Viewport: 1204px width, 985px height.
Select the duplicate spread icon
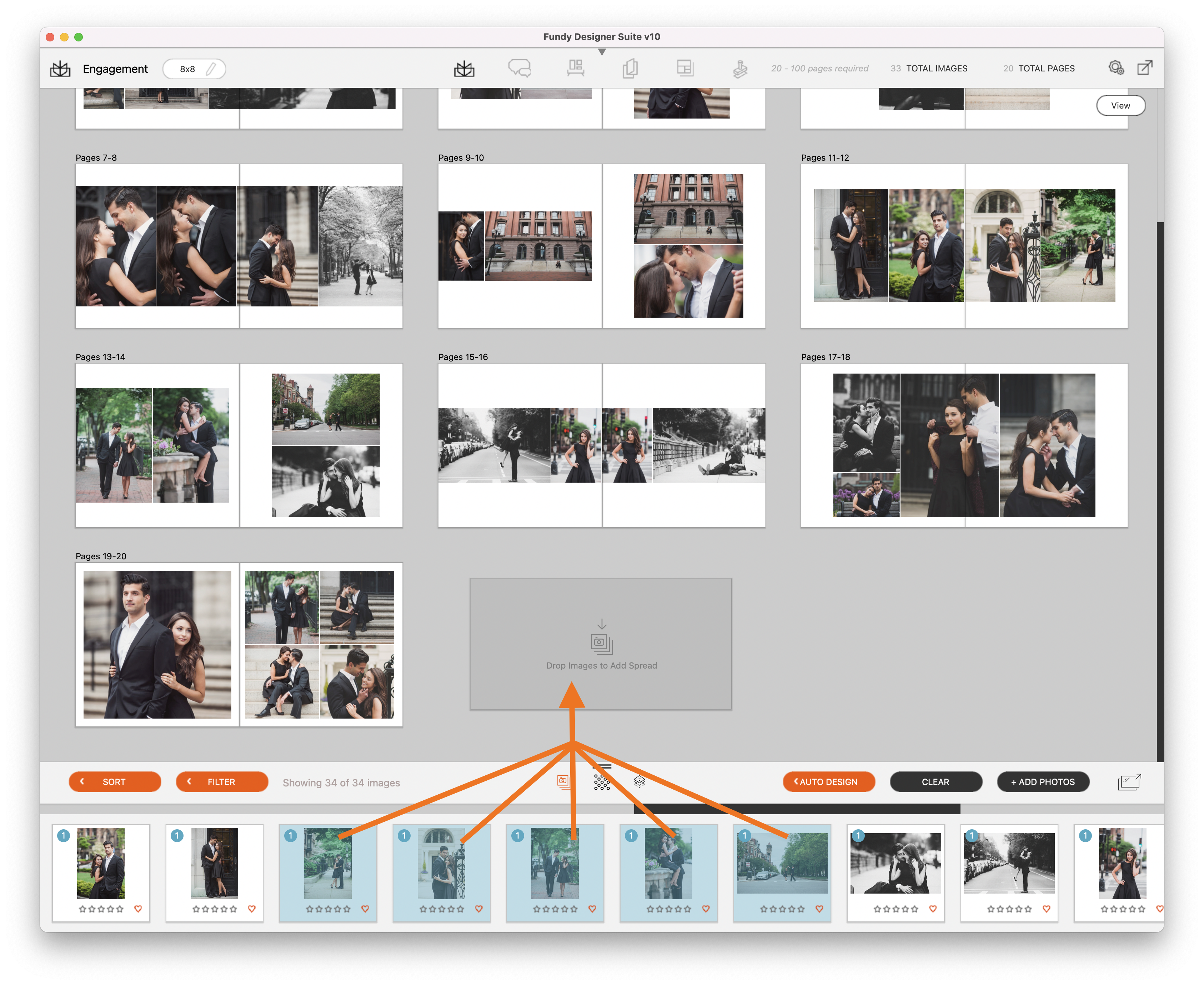pyautogui.click(x=630, y=68)
